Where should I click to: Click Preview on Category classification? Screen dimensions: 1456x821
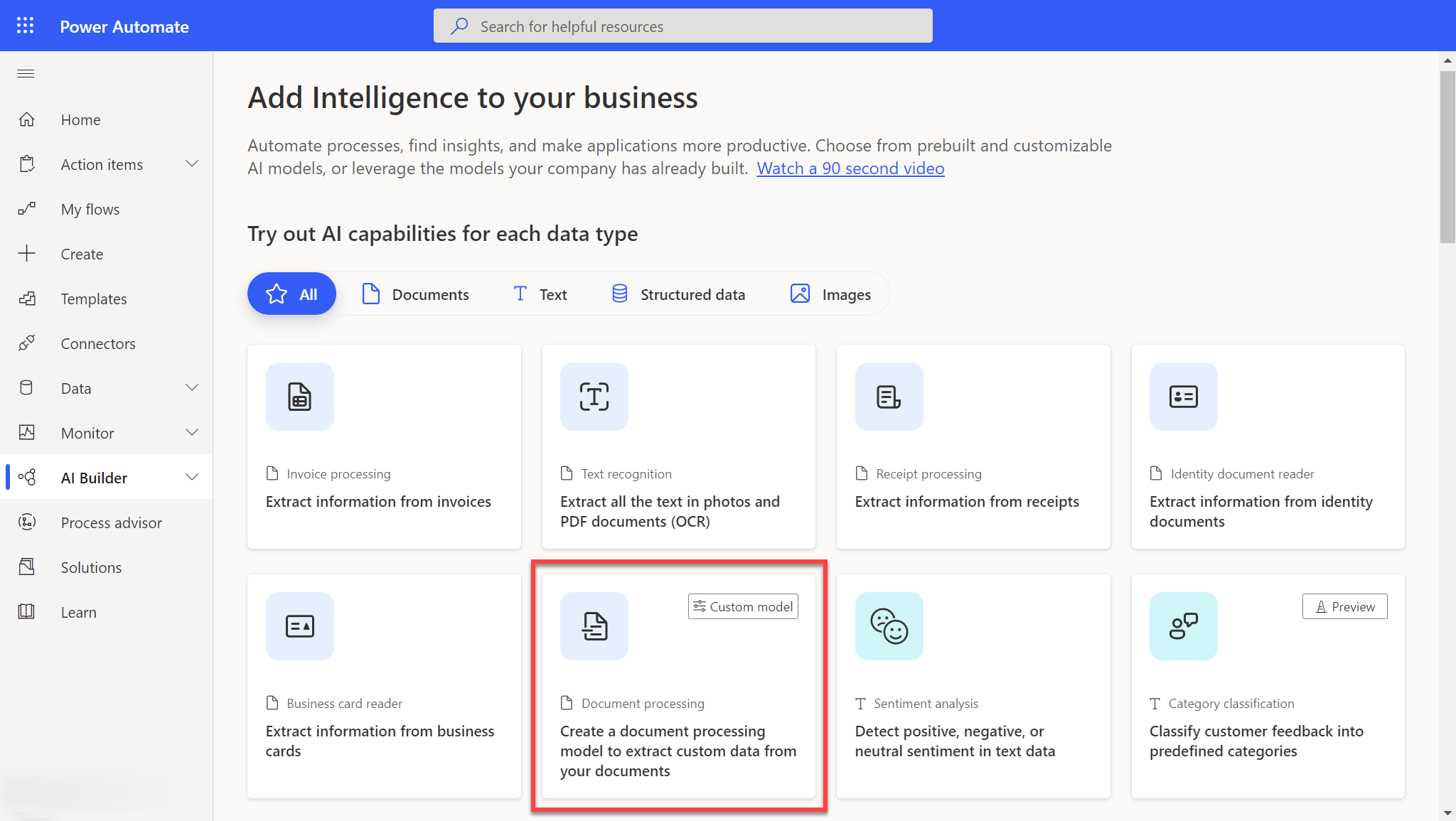[x=1344, y=606]
